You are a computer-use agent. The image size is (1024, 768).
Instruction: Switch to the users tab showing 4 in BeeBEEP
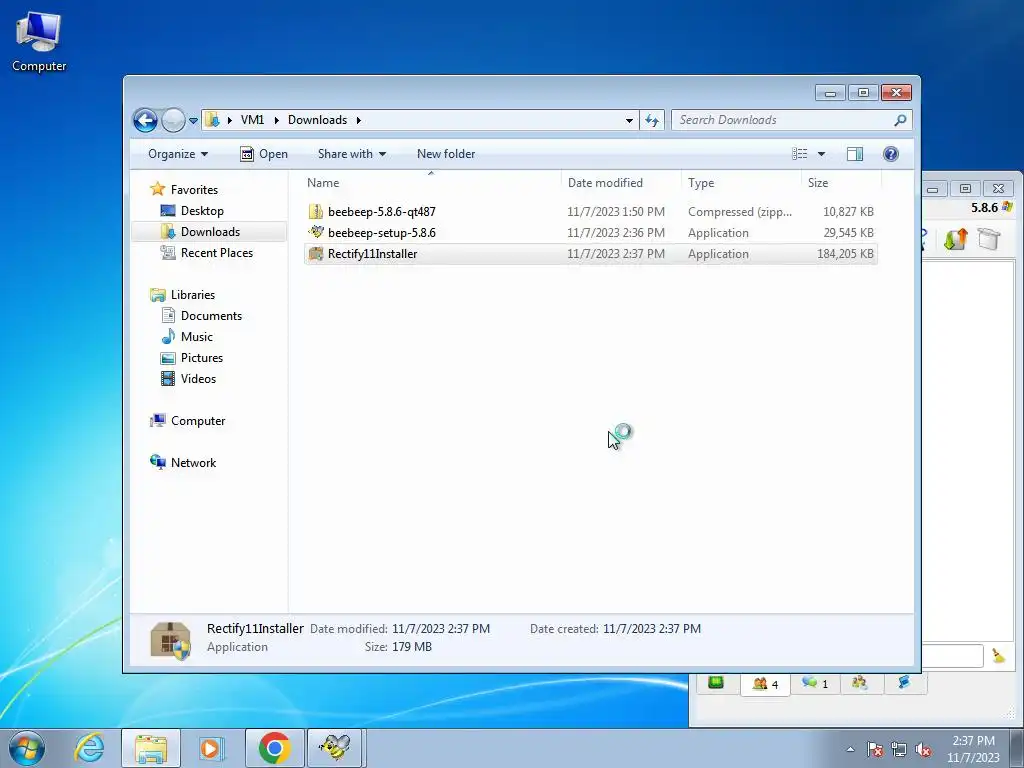coord(765,684)
